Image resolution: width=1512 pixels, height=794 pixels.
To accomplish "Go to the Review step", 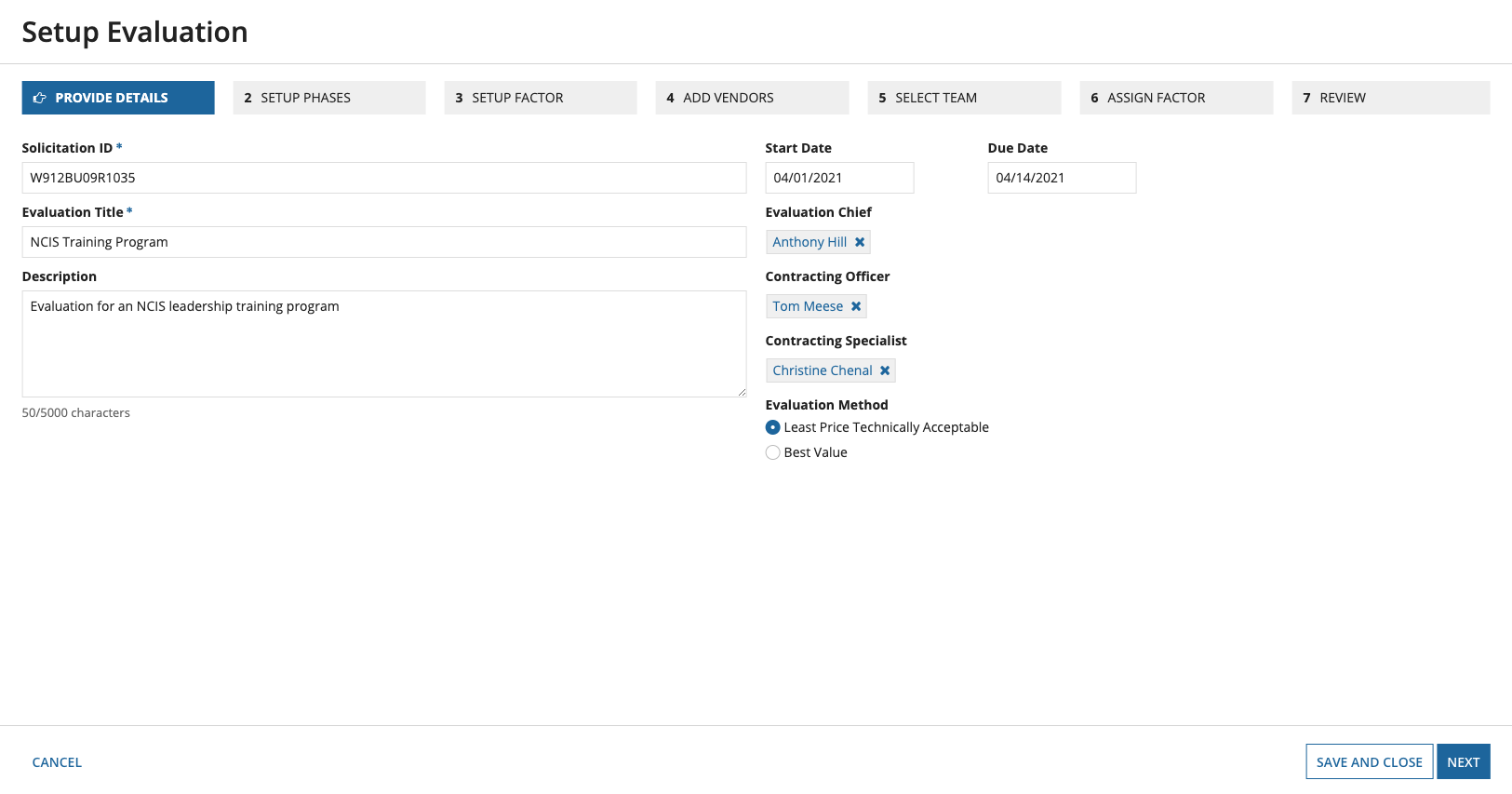I will [1391, 98].
